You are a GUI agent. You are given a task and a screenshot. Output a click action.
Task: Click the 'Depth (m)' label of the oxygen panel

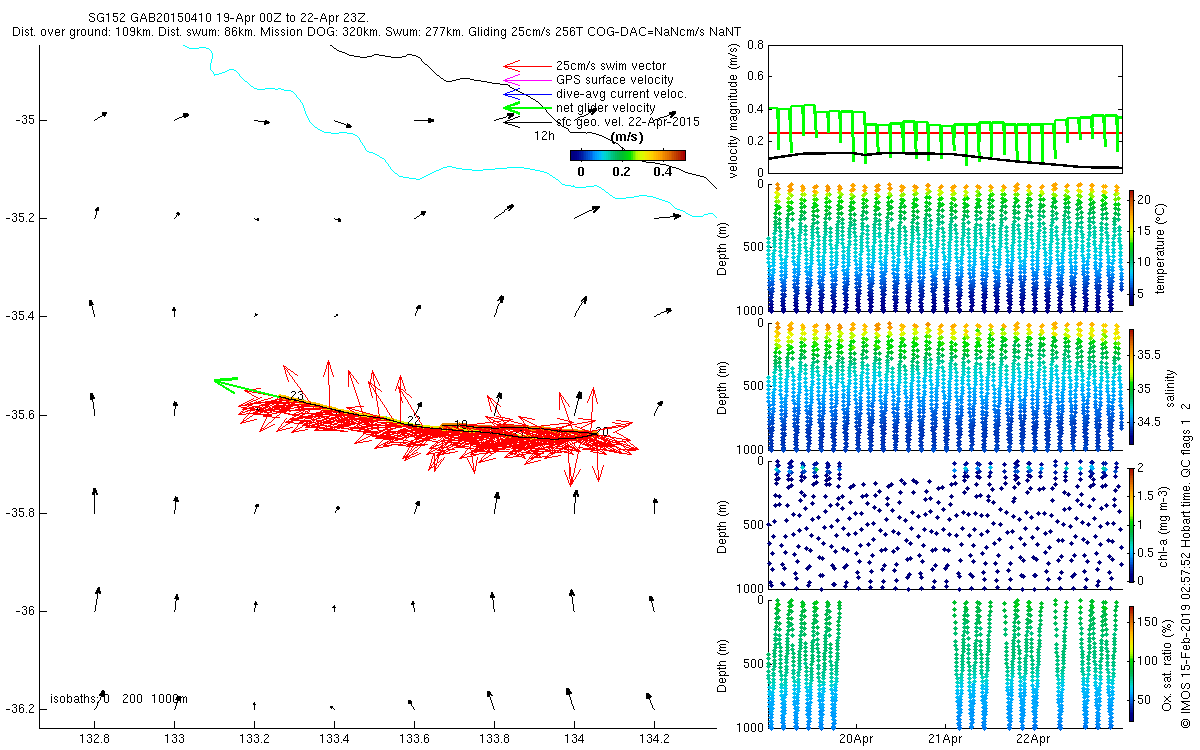click(724, 664)
